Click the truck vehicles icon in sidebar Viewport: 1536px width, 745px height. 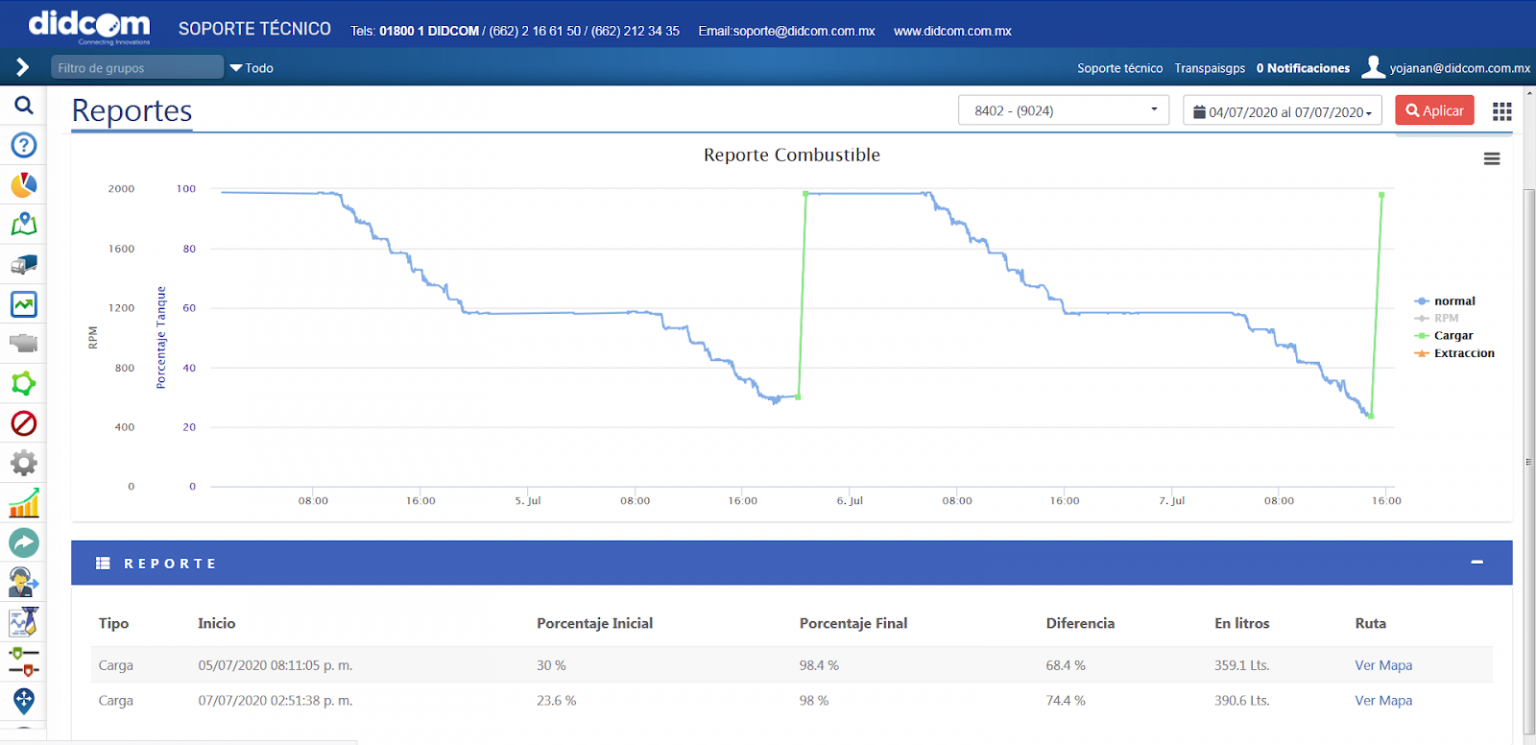[x=23, y=265]
